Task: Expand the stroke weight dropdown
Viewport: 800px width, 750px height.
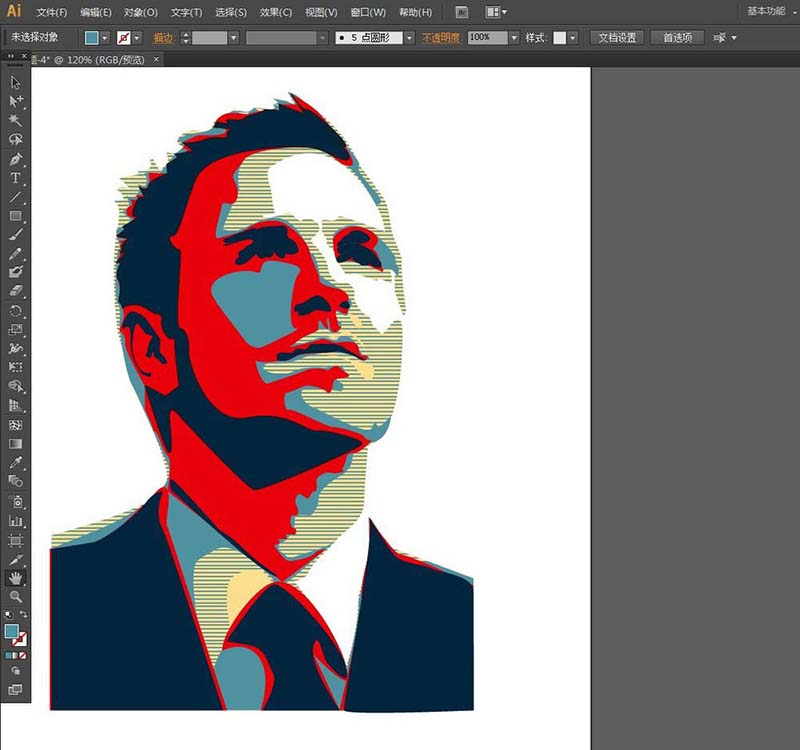Action: tap(233, 38)
